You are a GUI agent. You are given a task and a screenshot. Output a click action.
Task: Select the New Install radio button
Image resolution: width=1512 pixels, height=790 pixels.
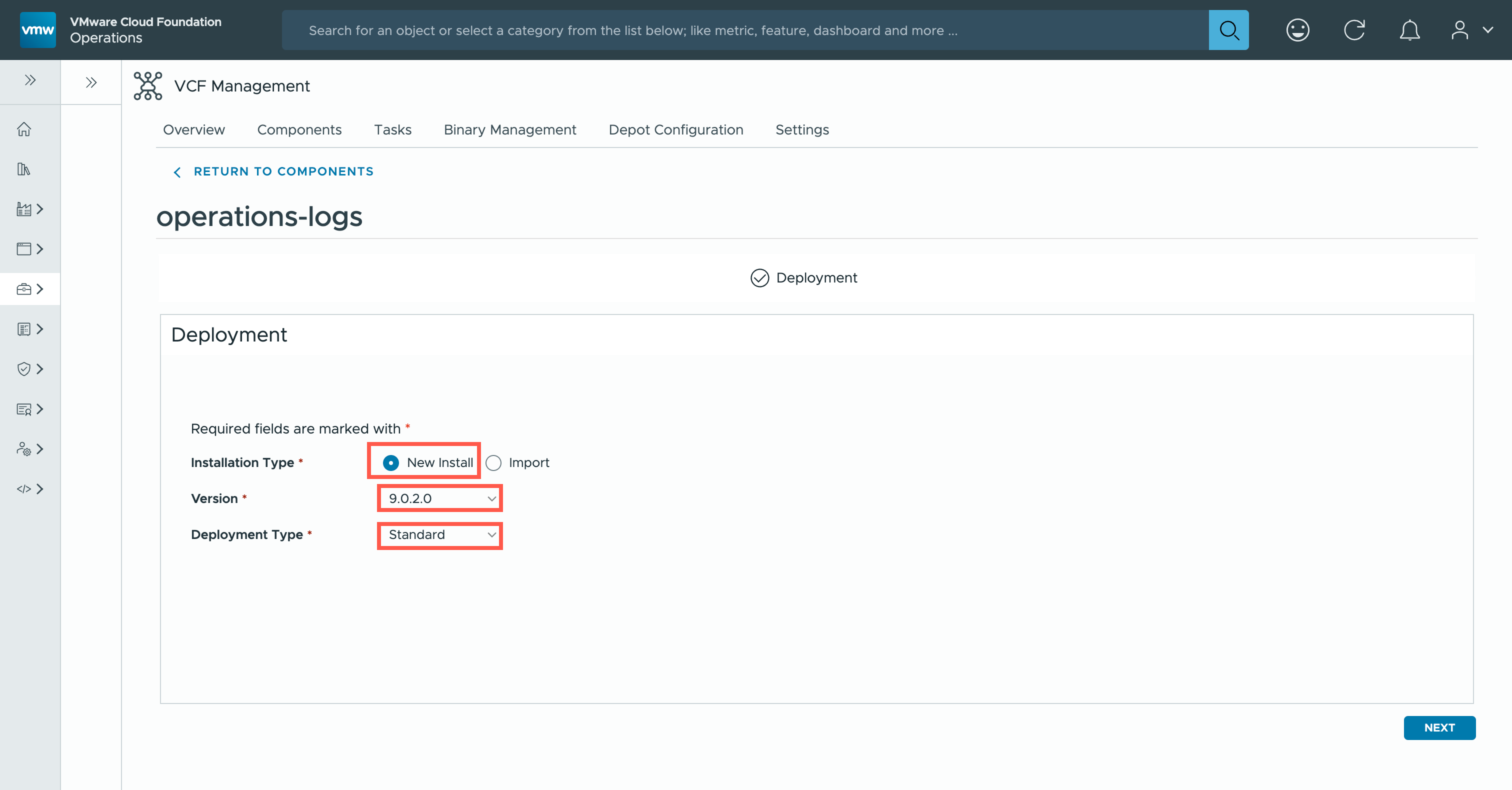391,462
